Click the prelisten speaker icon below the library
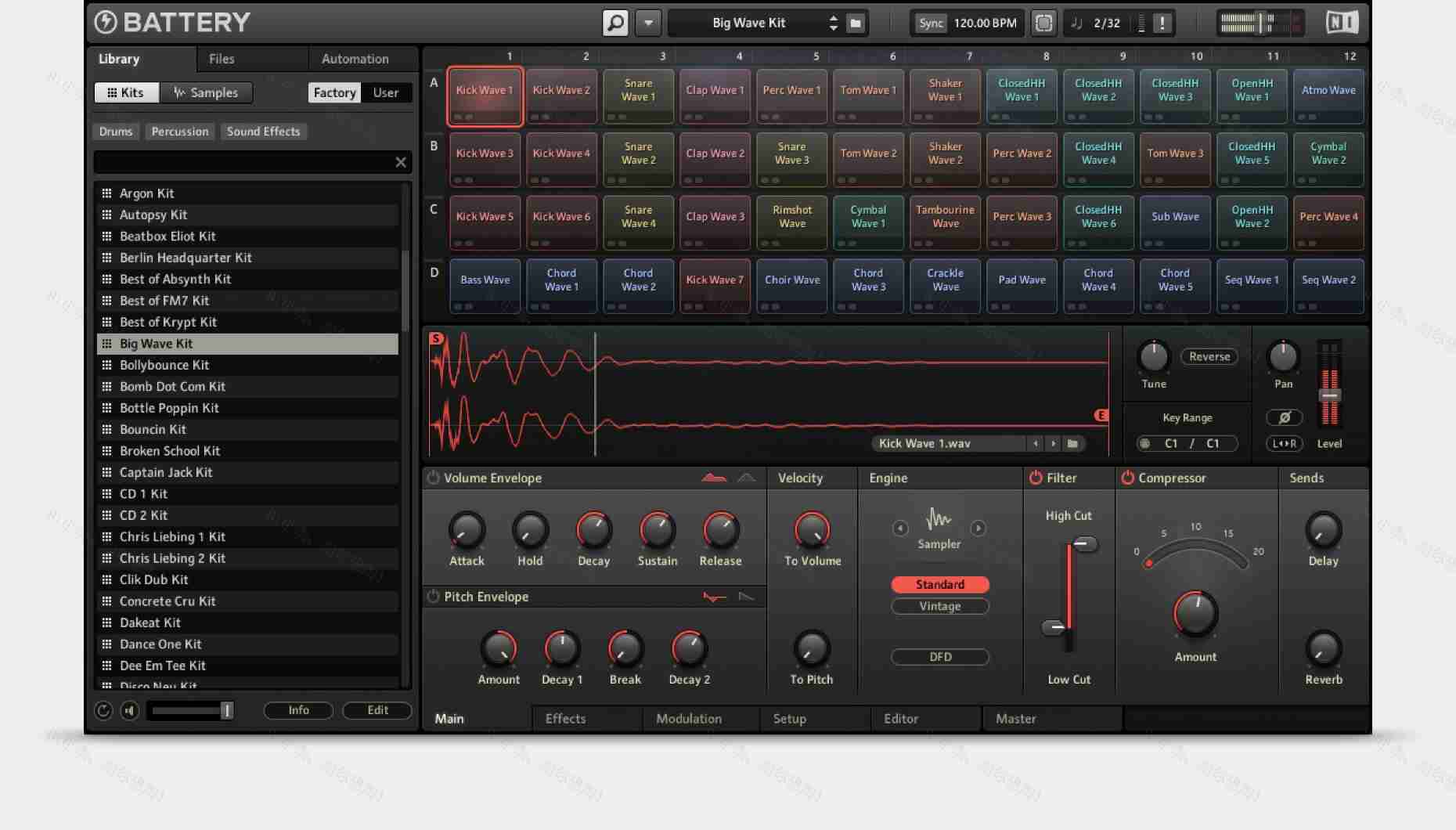The image size is (1456, 830). pos(130,710)
